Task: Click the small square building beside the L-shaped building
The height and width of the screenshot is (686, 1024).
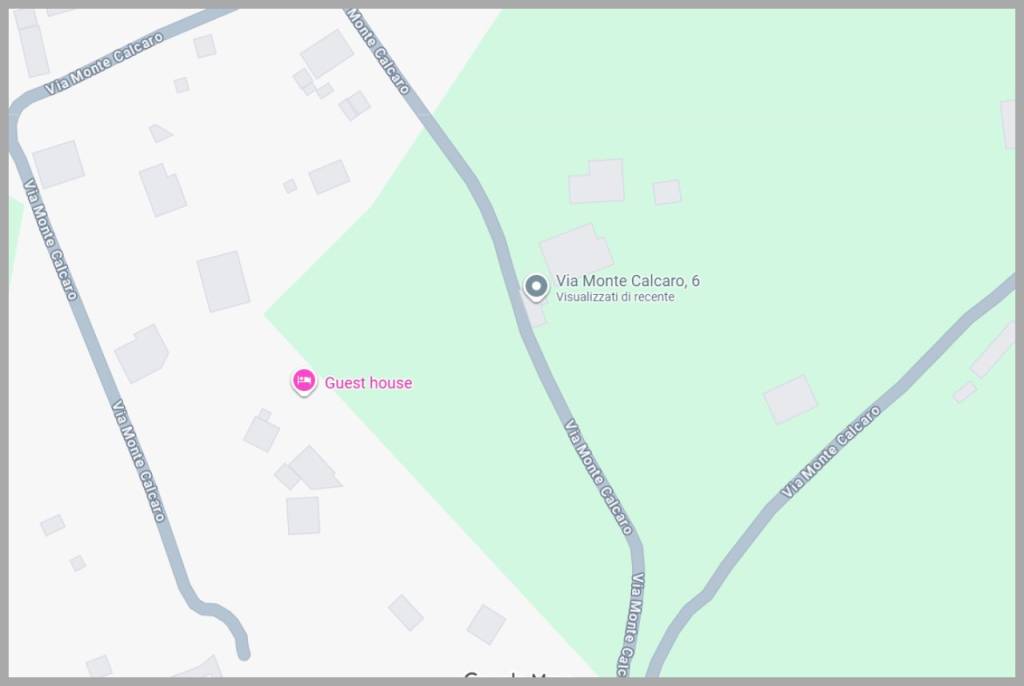Action: point(667,192)
